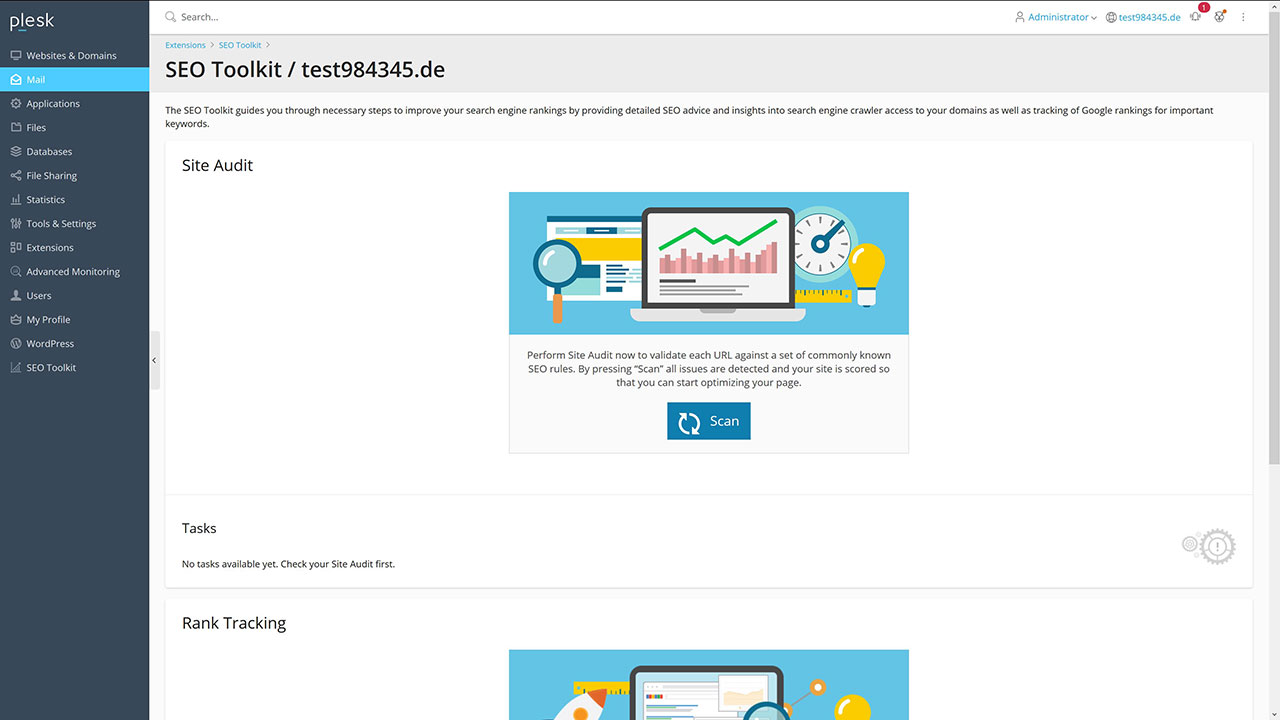Go to Extensions in sidebar
The width and height of the screenshot is (1280, 720).
[74, 248]
